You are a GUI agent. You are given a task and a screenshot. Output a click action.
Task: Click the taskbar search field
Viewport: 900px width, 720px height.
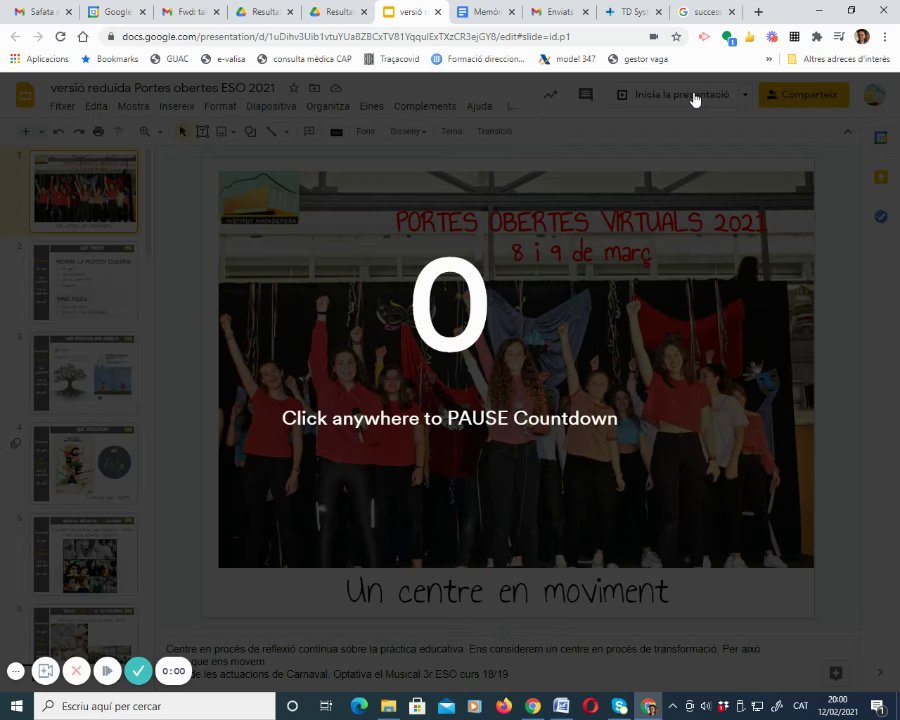tap(154, 706)
